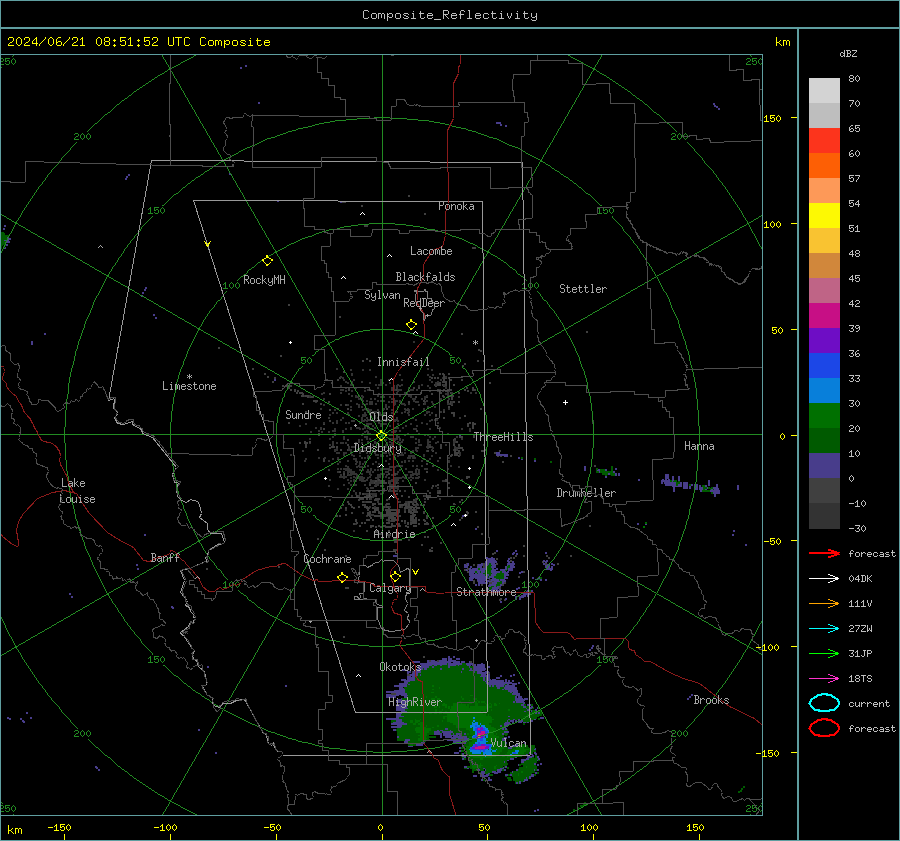Click the orange 111V arrow icon
The width and height of the screenshot is (900, 841).
(x=824, y=603)
